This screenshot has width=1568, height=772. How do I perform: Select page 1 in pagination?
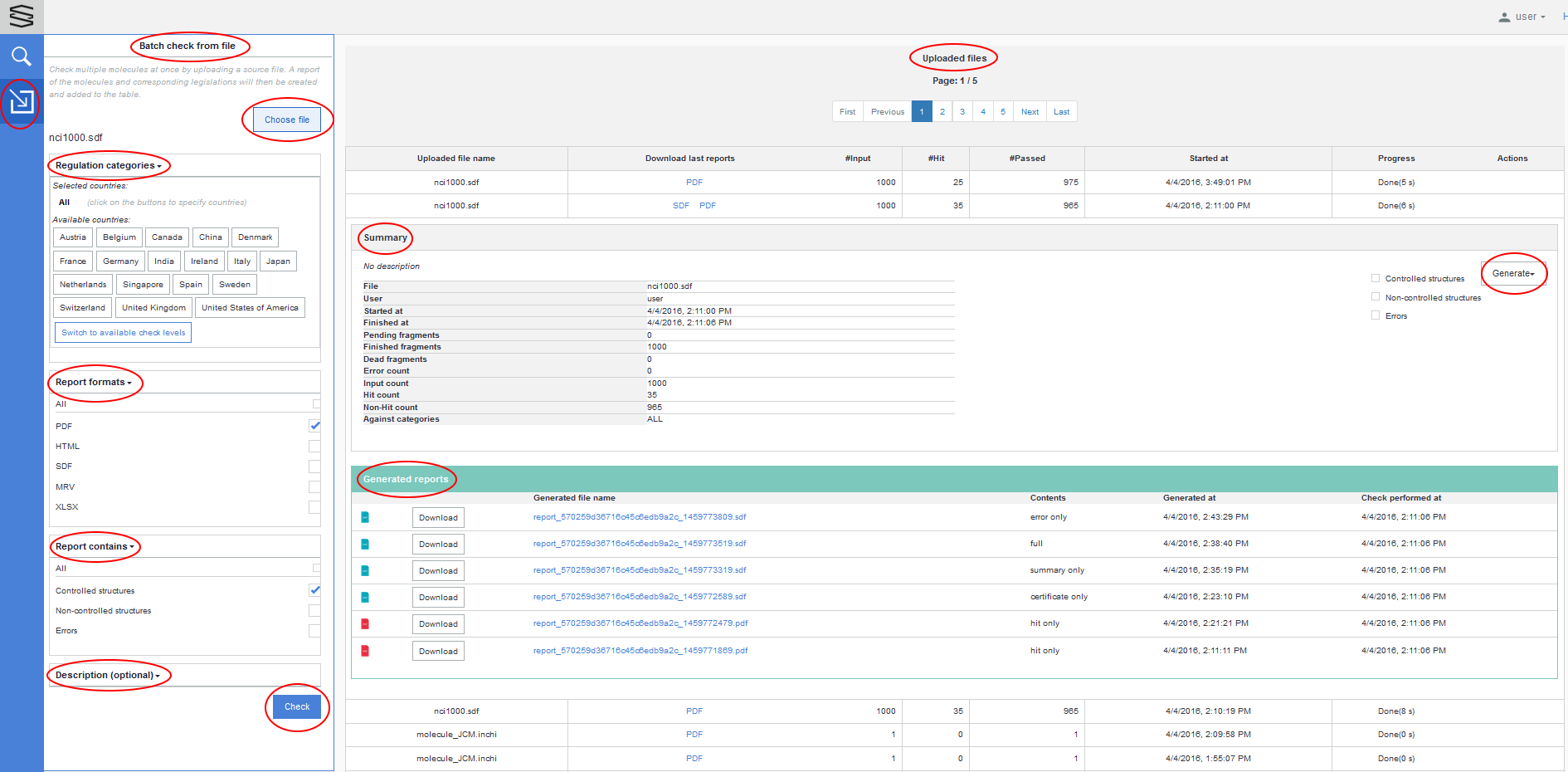point(922,112)
